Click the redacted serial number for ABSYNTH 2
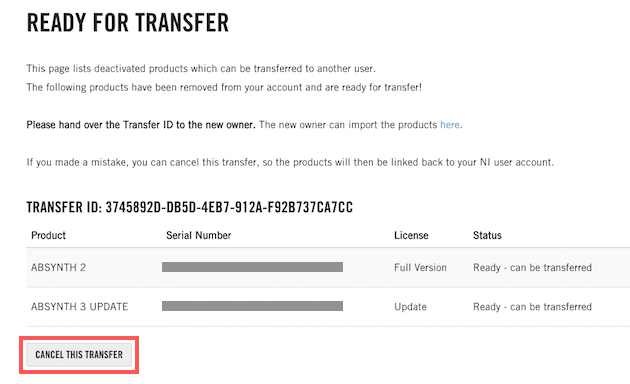 tap(252, 267)
